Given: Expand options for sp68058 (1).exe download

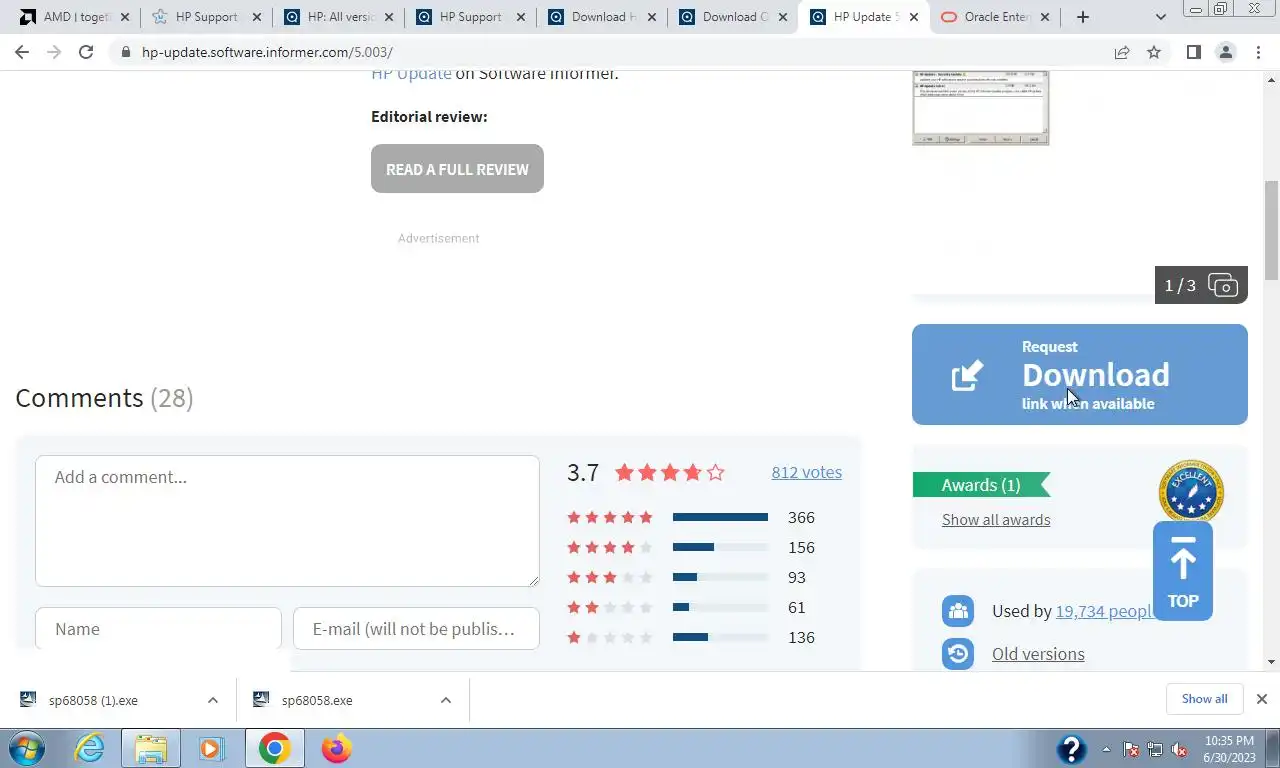Looking at the screenshot, I should (x=212, y=700).
